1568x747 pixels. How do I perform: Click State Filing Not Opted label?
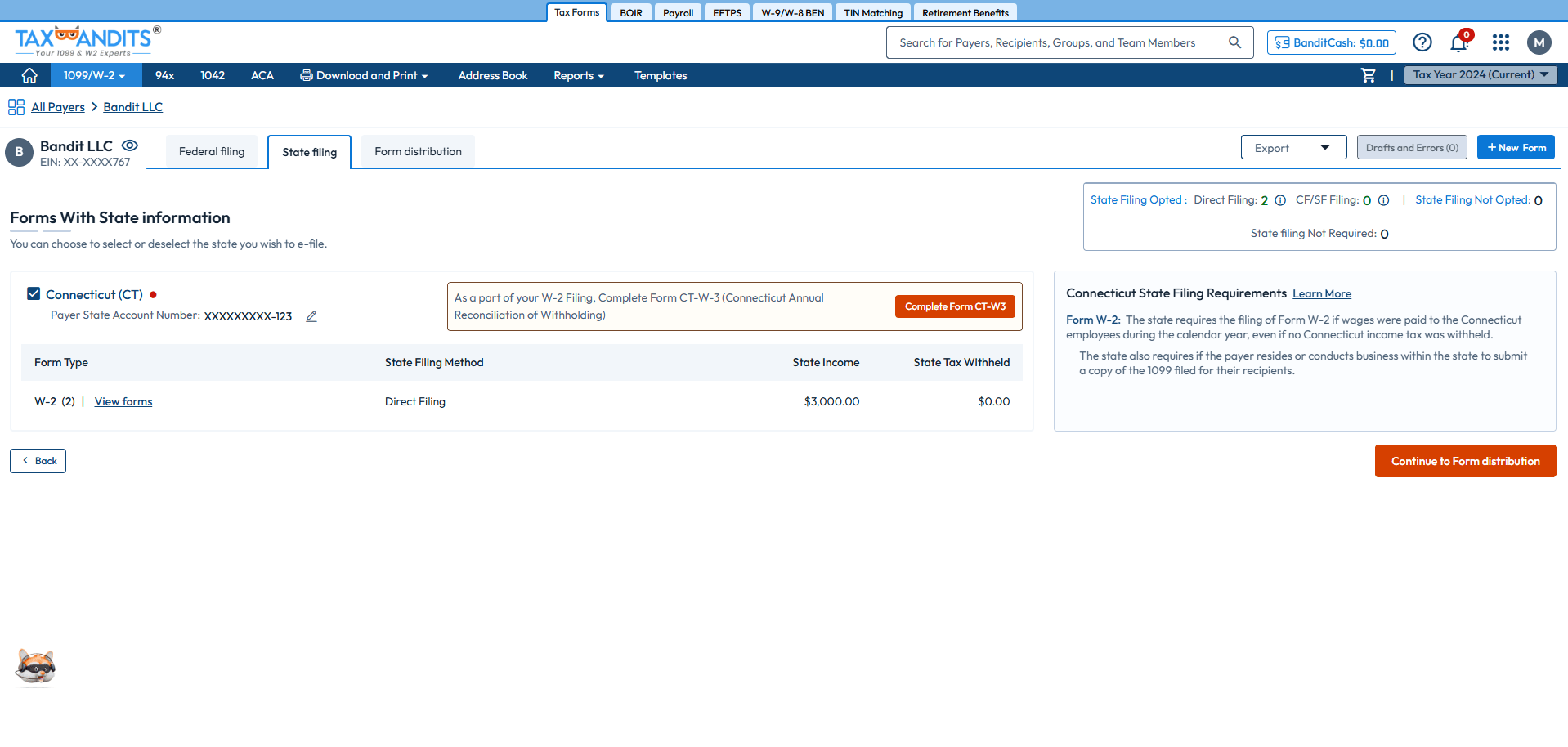1472,199
